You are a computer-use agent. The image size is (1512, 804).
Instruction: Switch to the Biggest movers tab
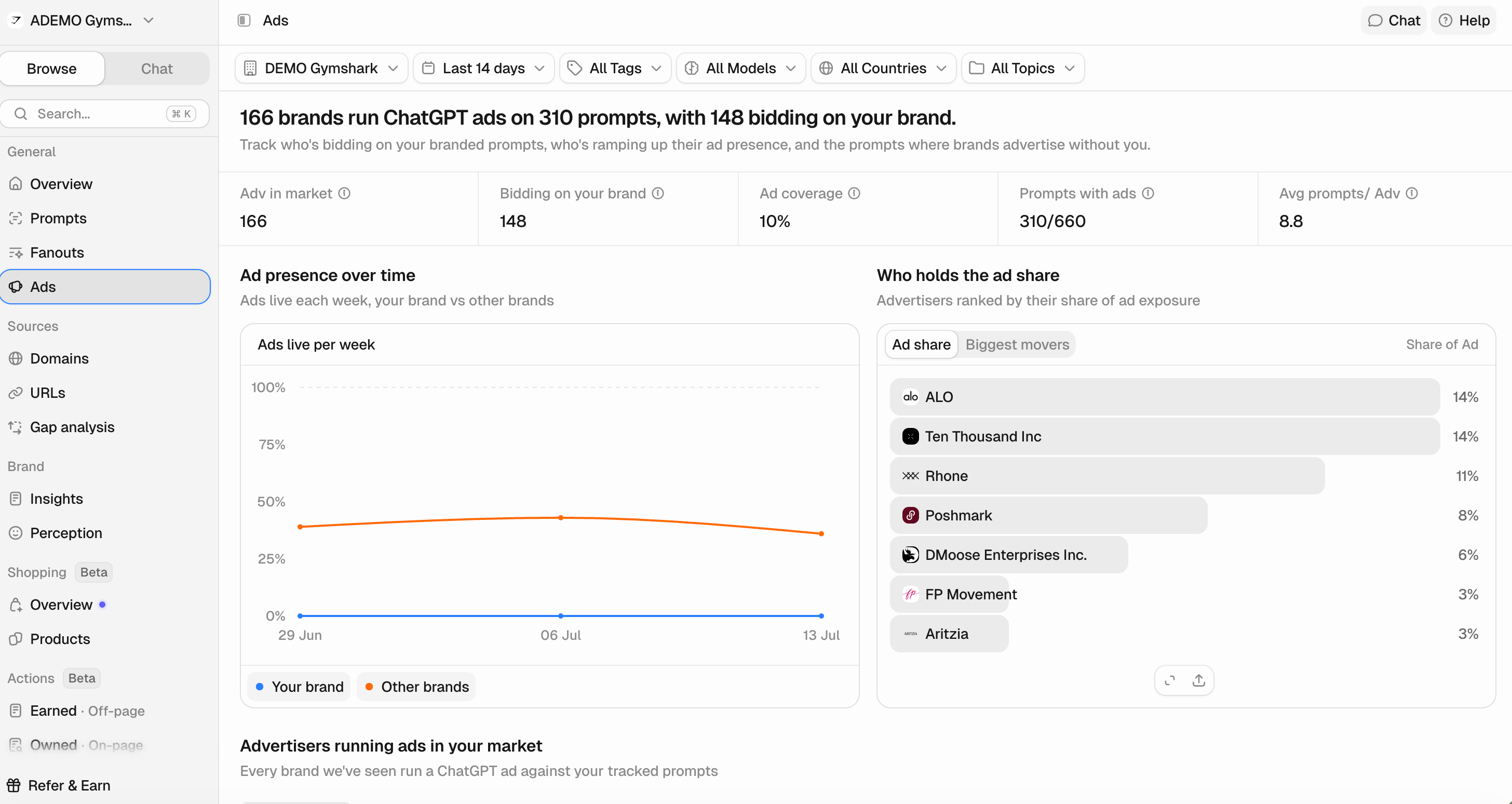(x=1017, y=345)
